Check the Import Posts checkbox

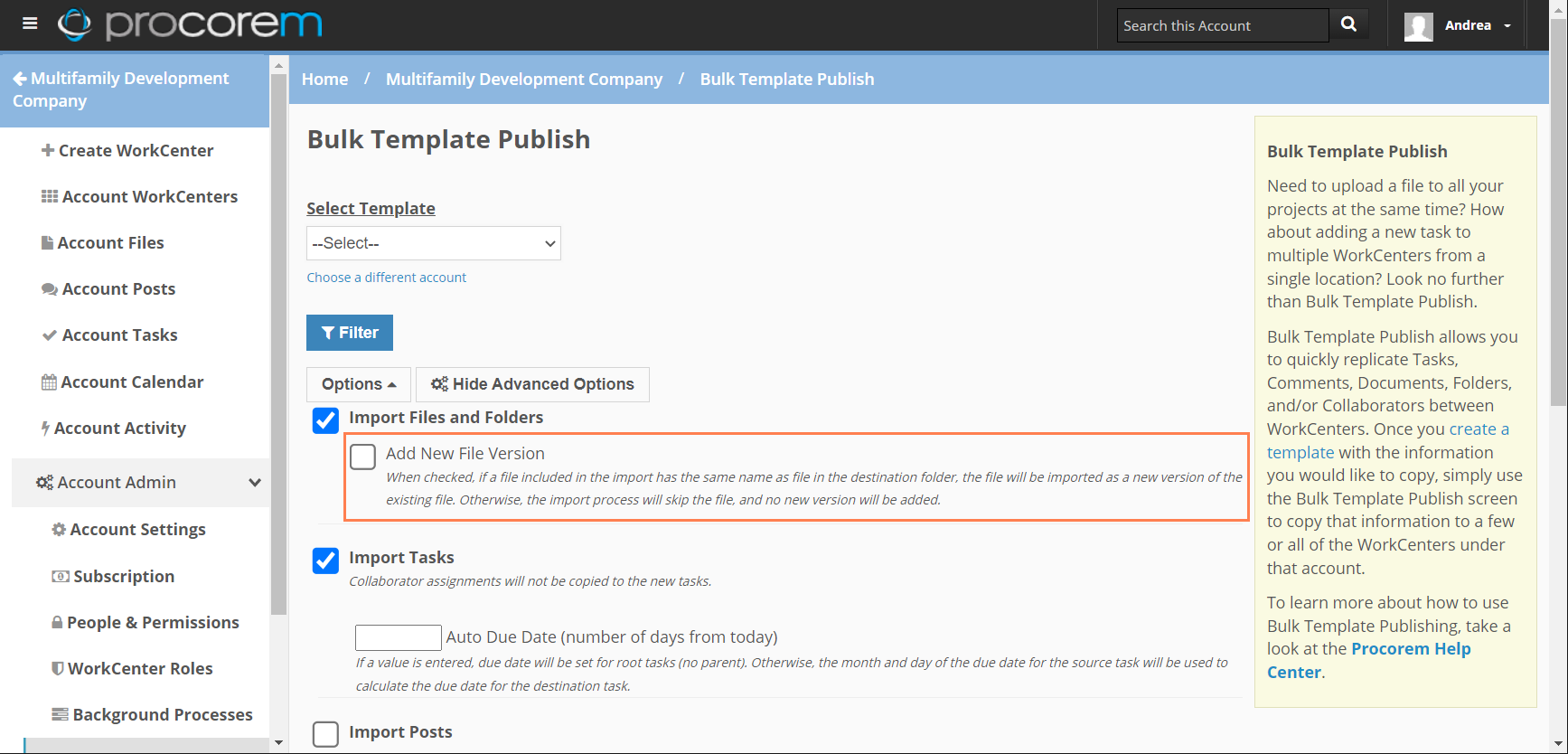pyautogui.click(x=325, y=733)
